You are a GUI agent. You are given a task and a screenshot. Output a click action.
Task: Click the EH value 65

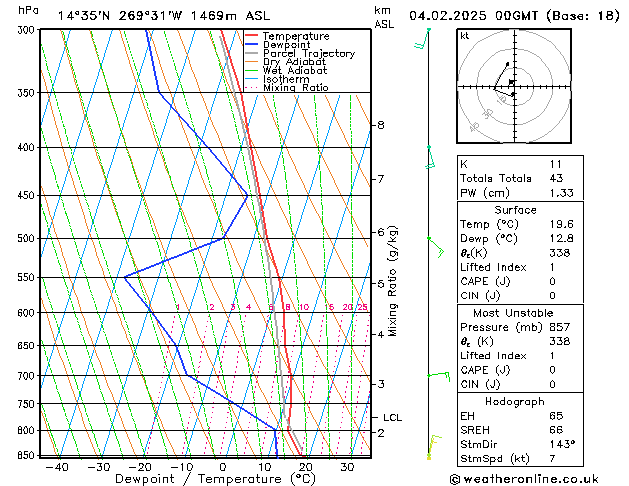pyautogui.click(x=556, y=416)
